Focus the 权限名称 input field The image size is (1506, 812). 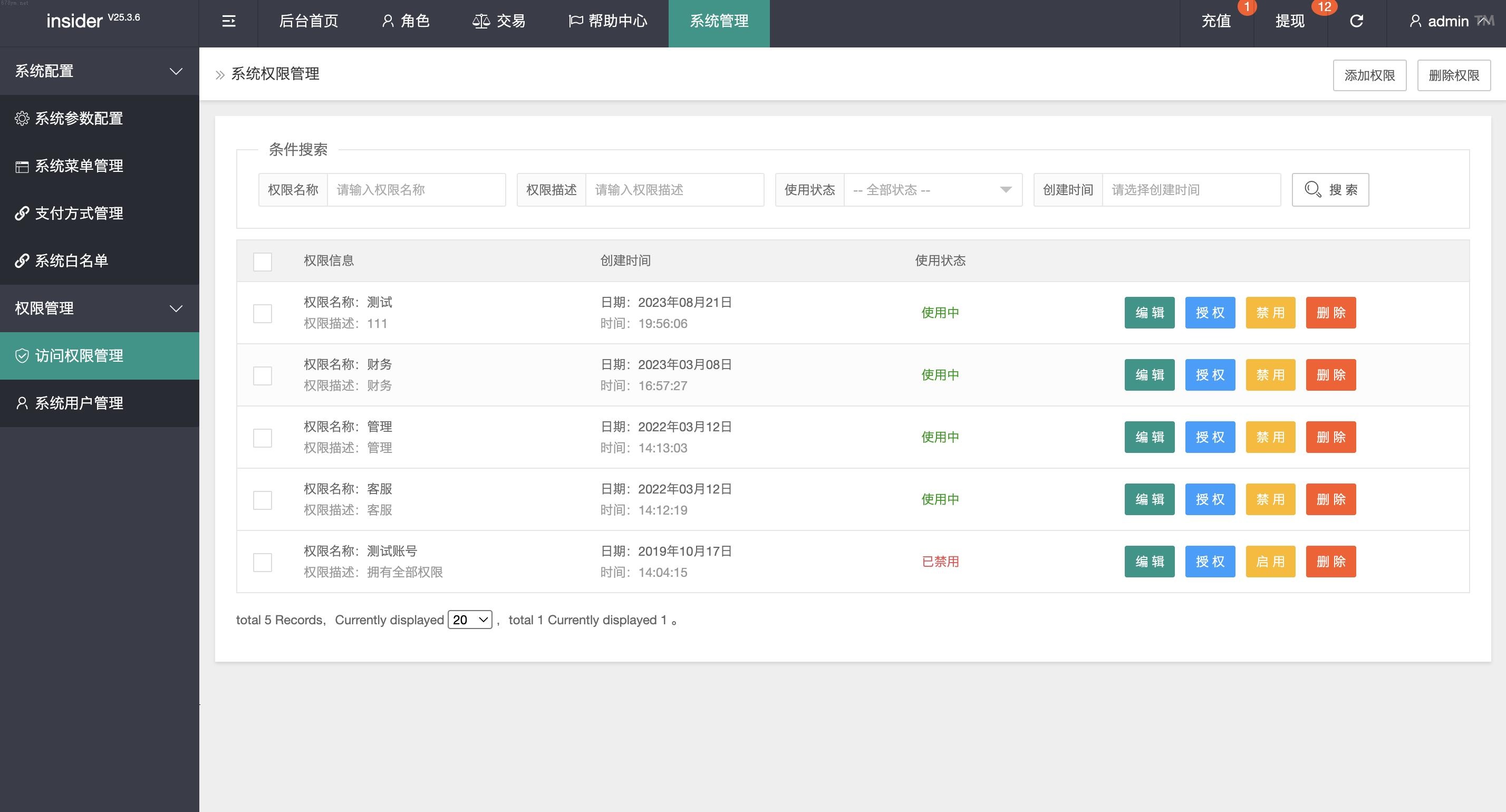[416, 190]
